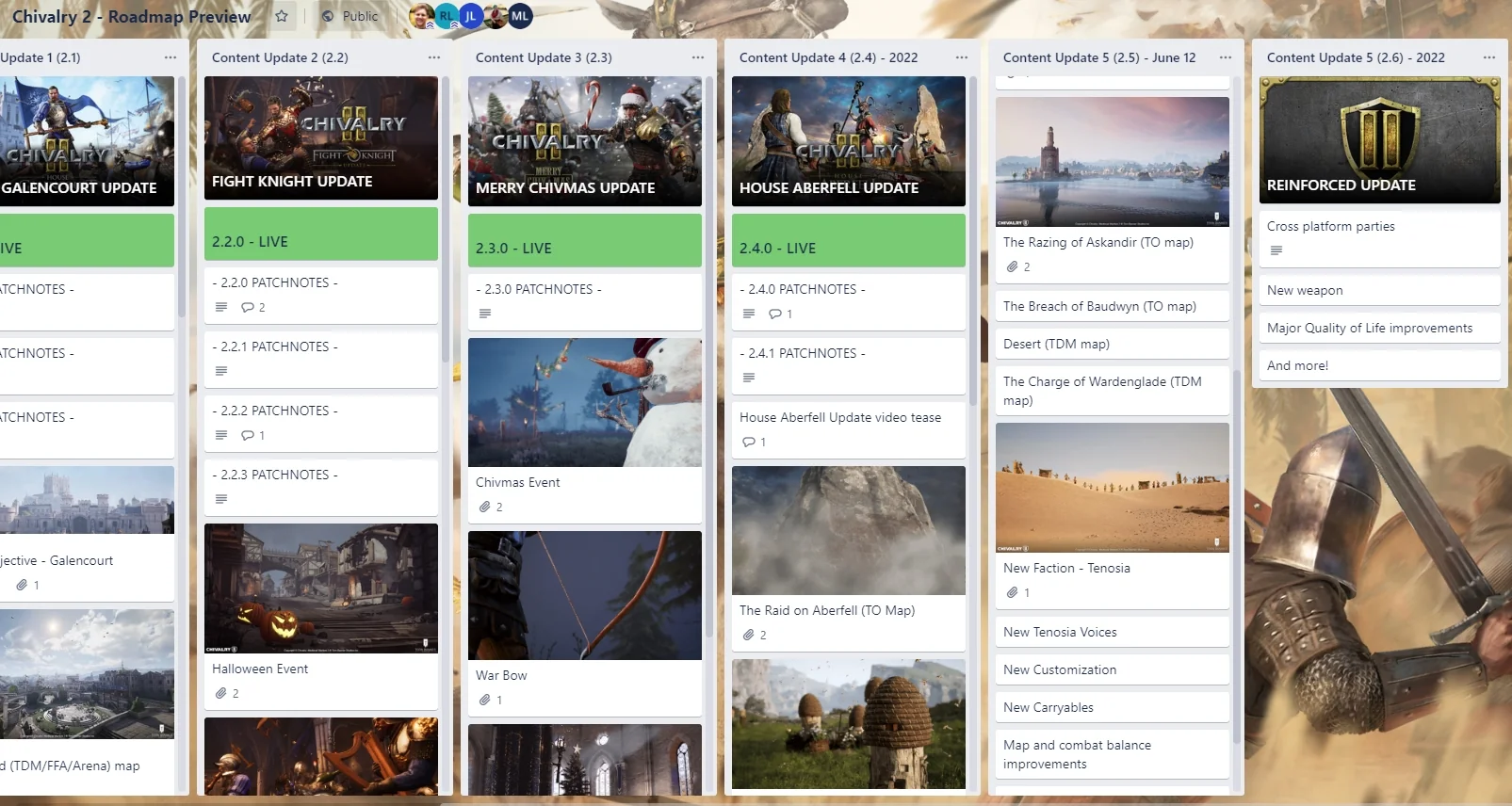The width and height of the screenshot is (1512, 806).
Task: Open the JL member avatar
Action: (470, 16)
